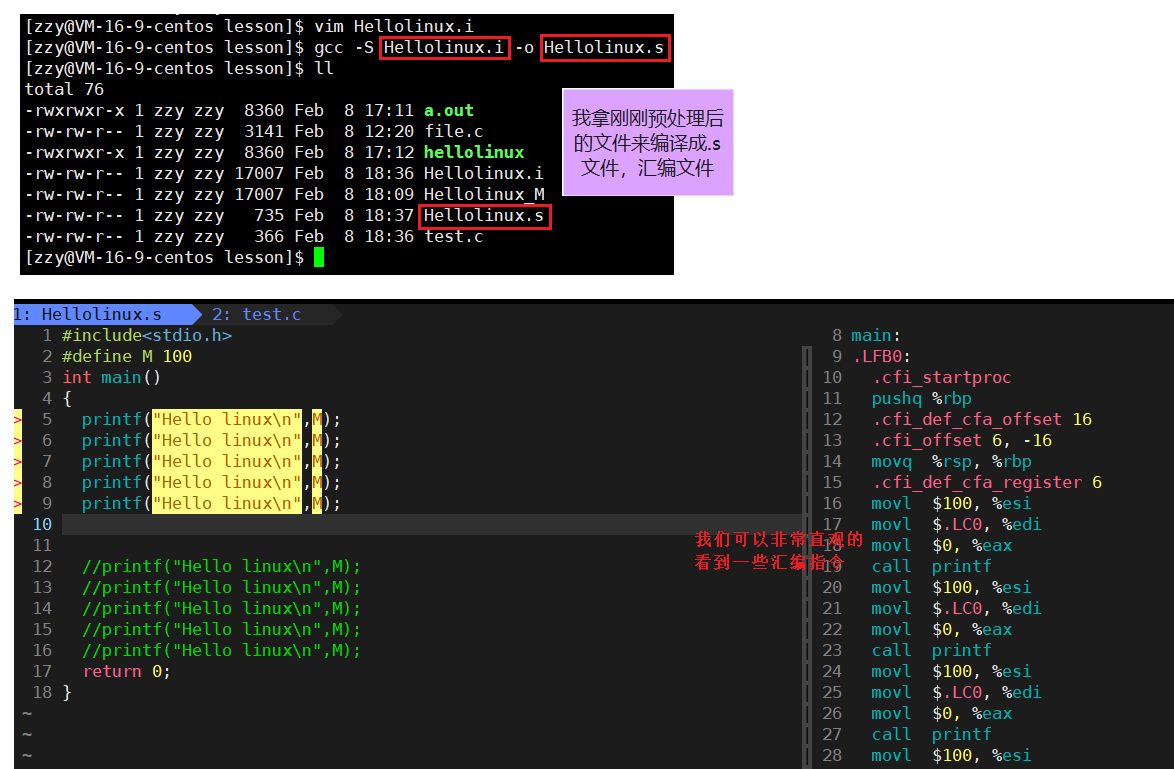
Task: Click "pushq %rbp" instruction
Action: tap(921, 398)
